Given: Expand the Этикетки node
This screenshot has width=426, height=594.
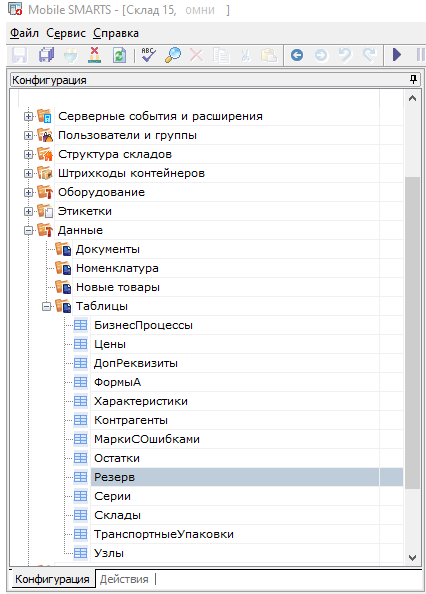Looking at the screenshot, I should pos(28,211).
